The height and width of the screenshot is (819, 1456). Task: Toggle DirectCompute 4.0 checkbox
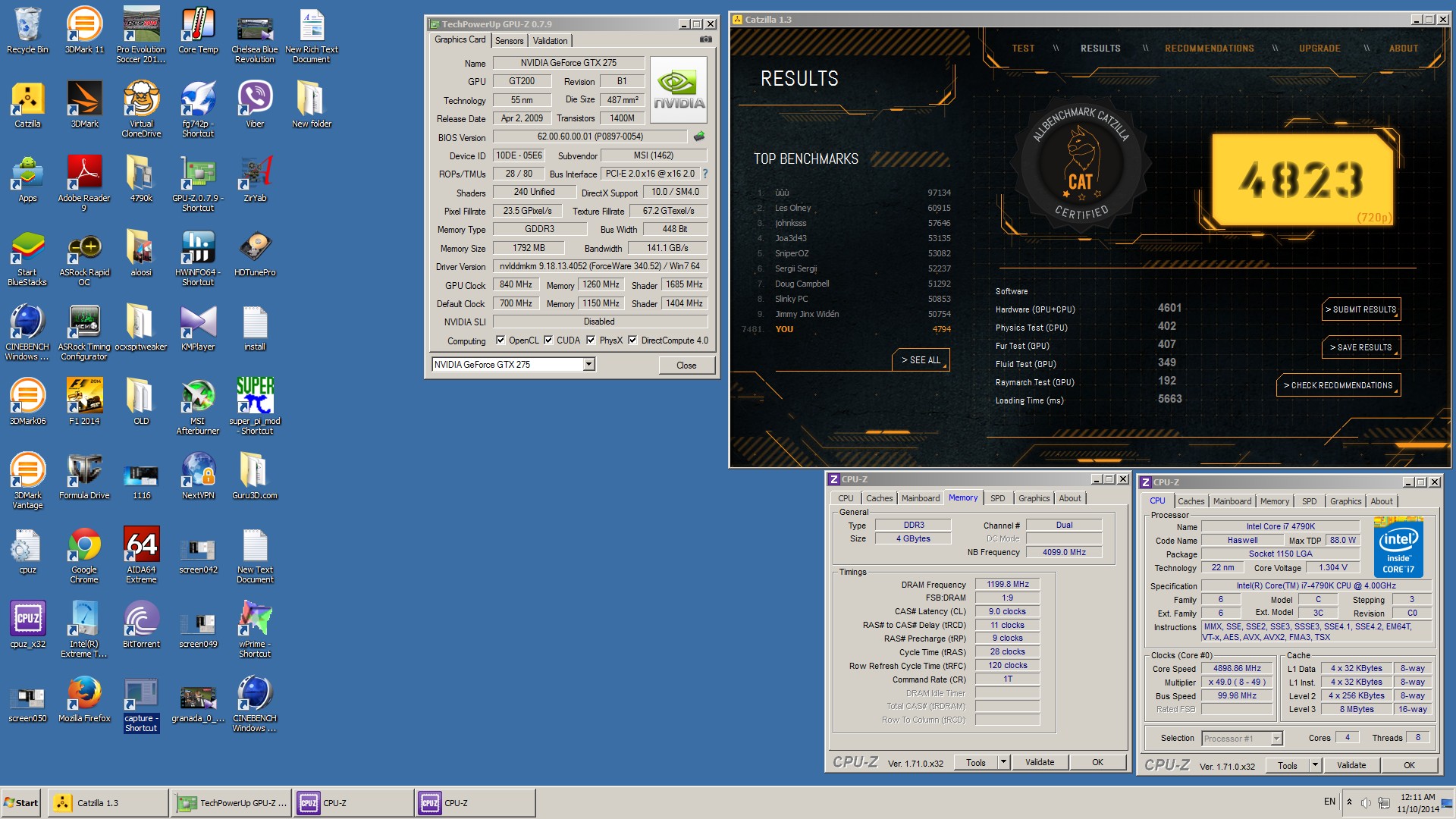pyautogui.click(x=632, y=340)
